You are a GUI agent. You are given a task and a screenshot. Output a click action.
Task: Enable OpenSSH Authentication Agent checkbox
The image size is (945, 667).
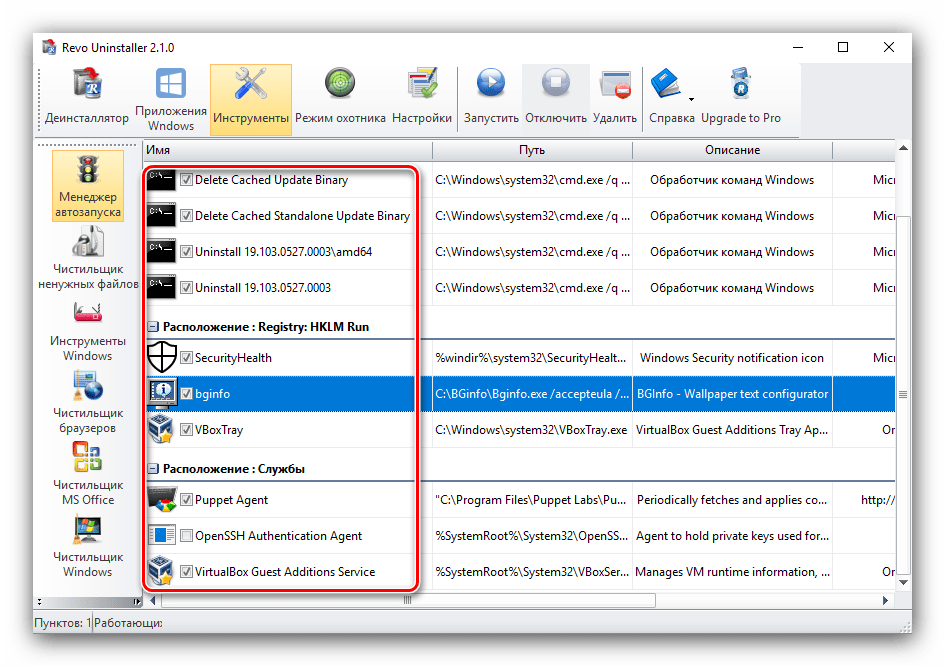tap(186, 536)
